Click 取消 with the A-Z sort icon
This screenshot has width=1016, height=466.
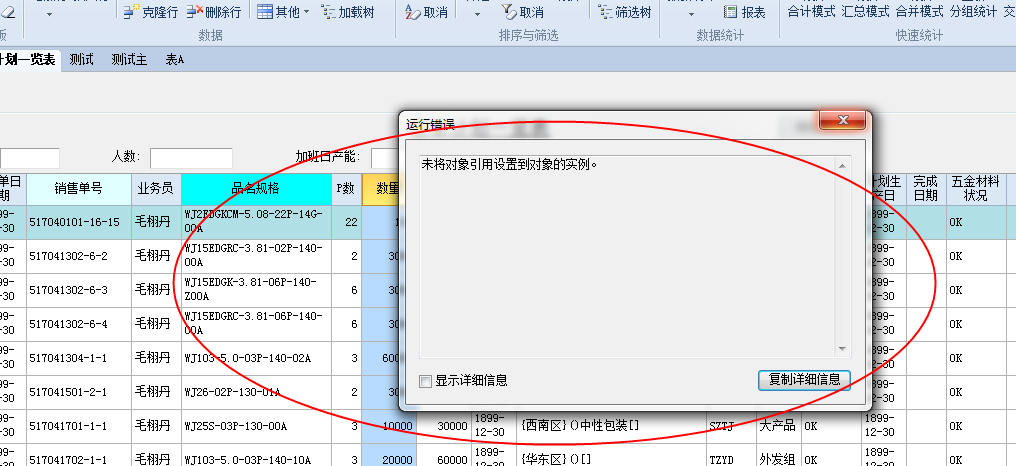pos(426,12)
